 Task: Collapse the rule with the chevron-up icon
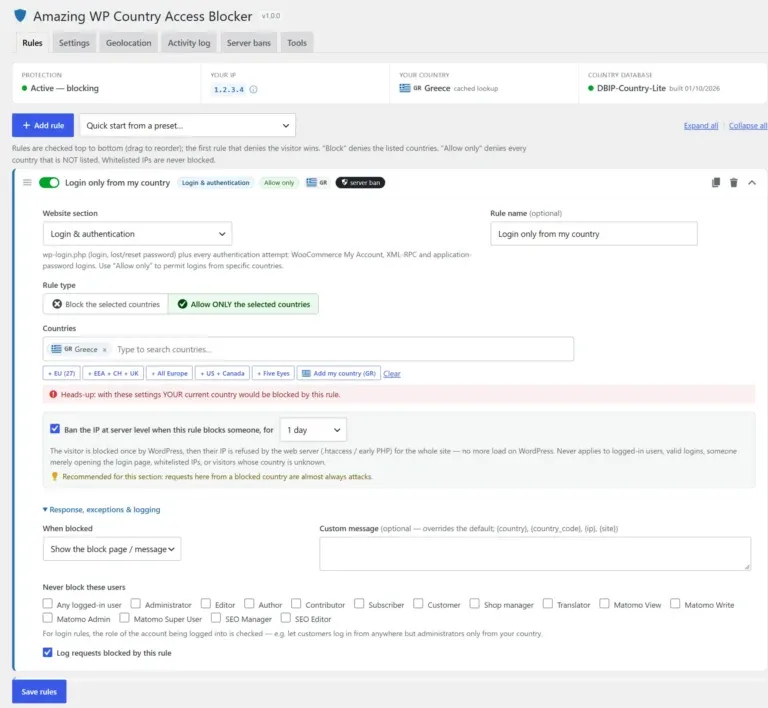(752, 183)
